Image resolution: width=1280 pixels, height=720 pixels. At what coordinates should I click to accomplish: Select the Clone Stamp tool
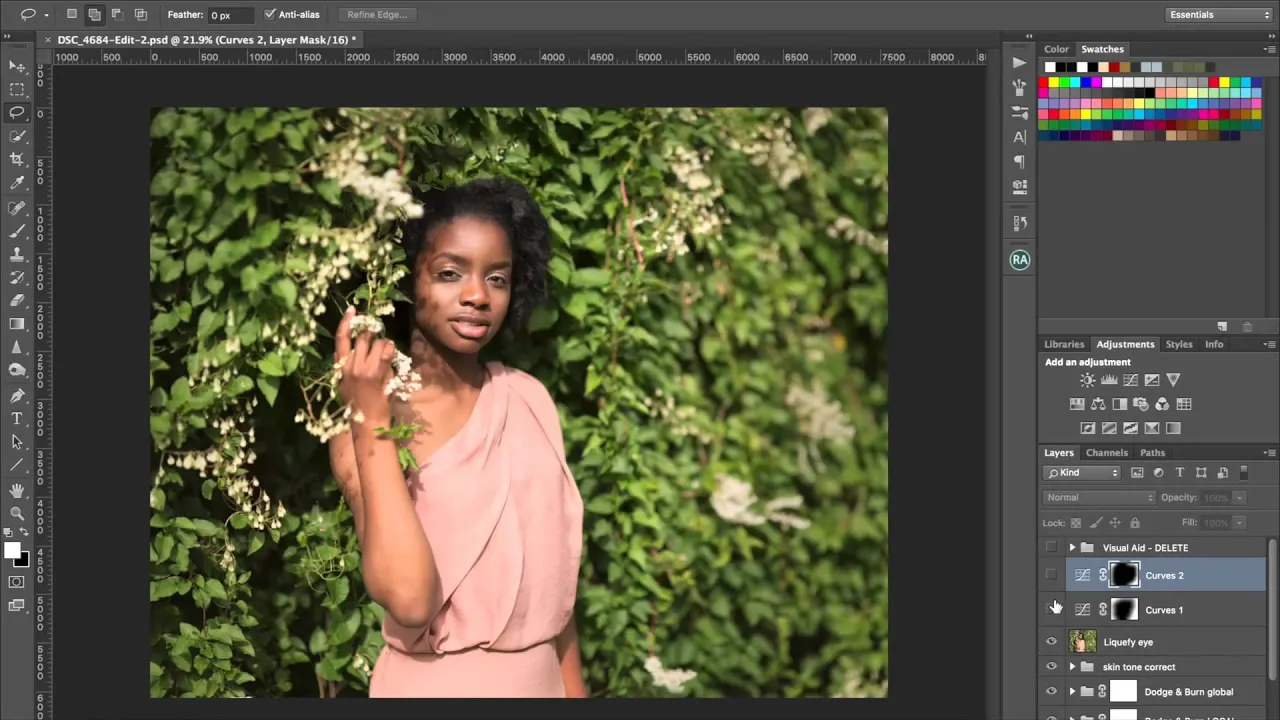click(x=17, y=254)
